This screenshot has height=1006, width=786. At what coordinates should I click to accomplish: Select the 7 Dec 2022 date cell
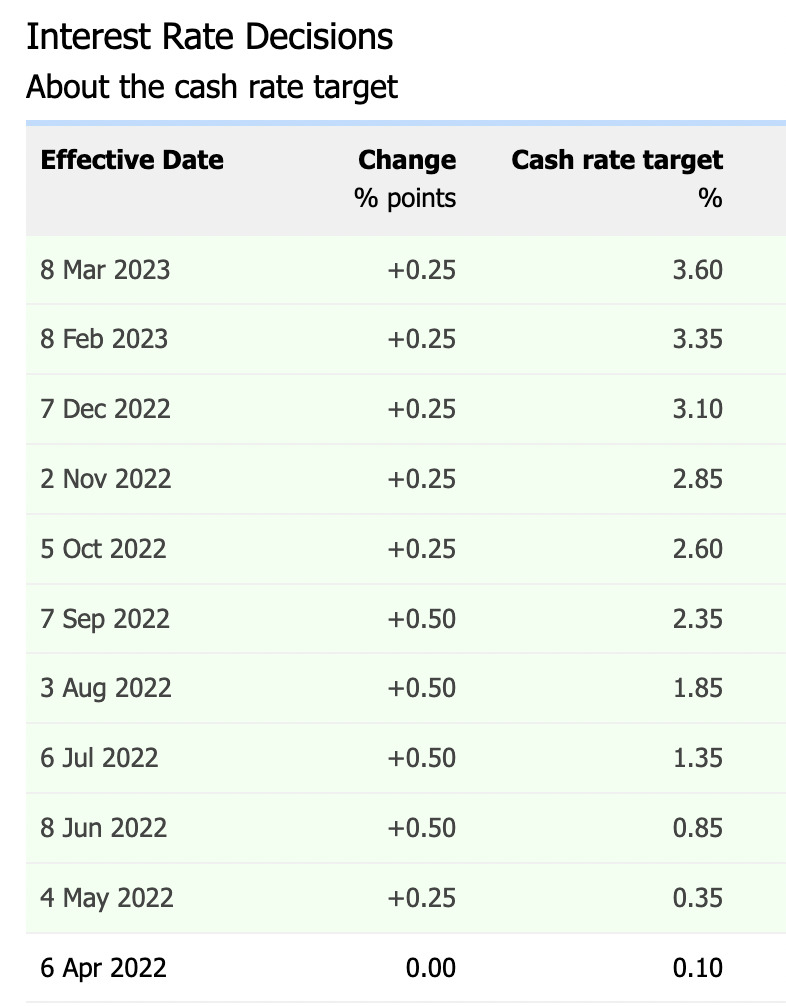point(105,409)
